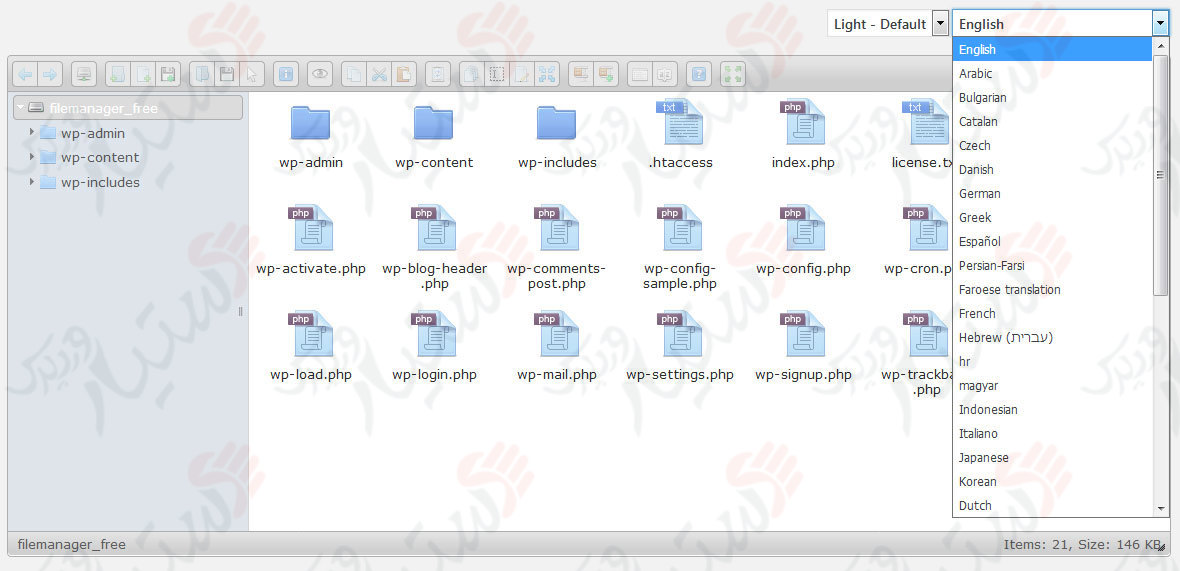Choose French from the language list
1180x571 pixels.
(x=1052, y=314)
